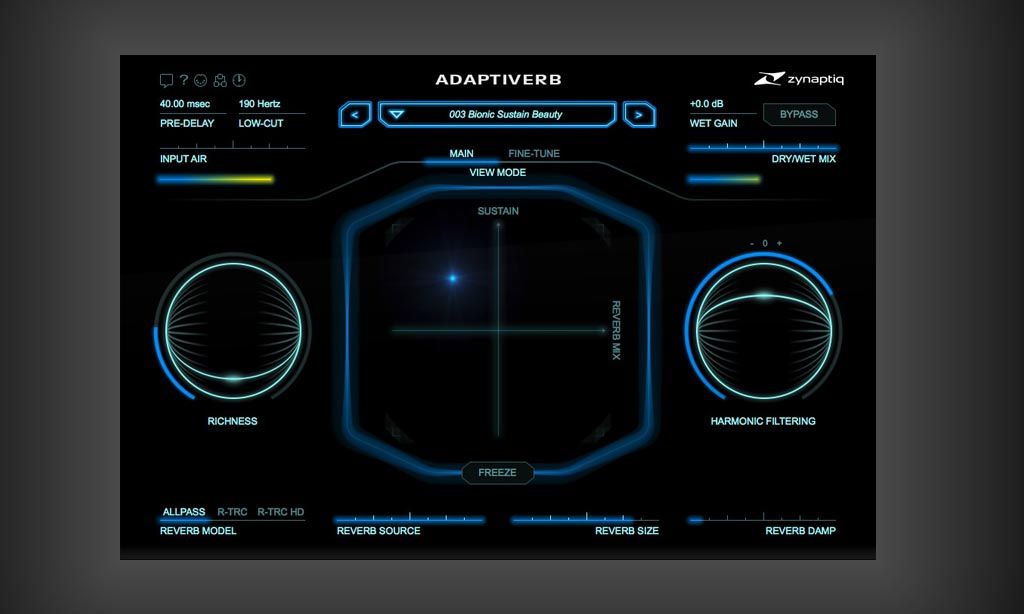
Task: Click the 40.00 msec pre-delay value
Action: pos(185,104)
